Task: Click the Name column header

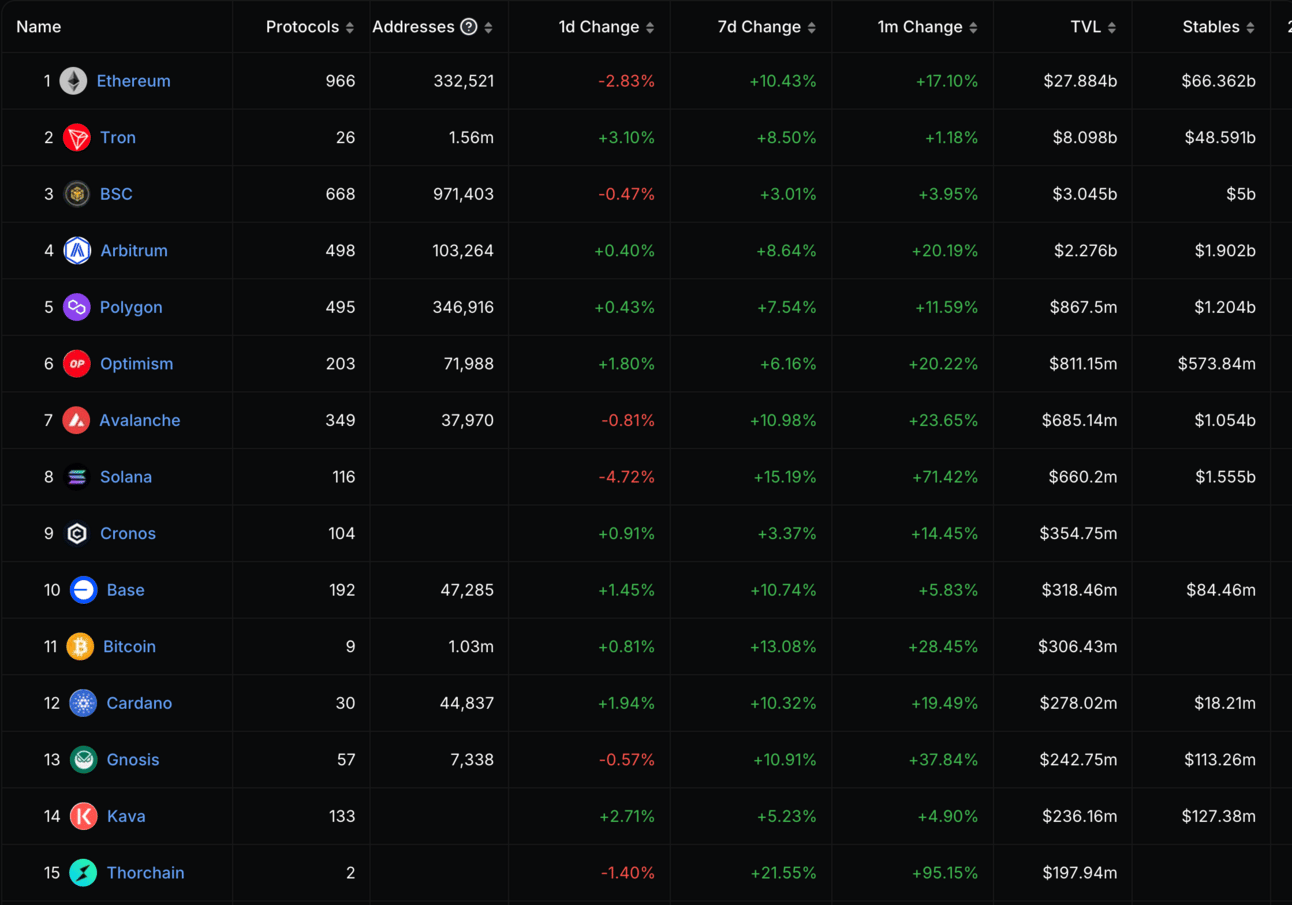Action: click(x=38, y=27)
